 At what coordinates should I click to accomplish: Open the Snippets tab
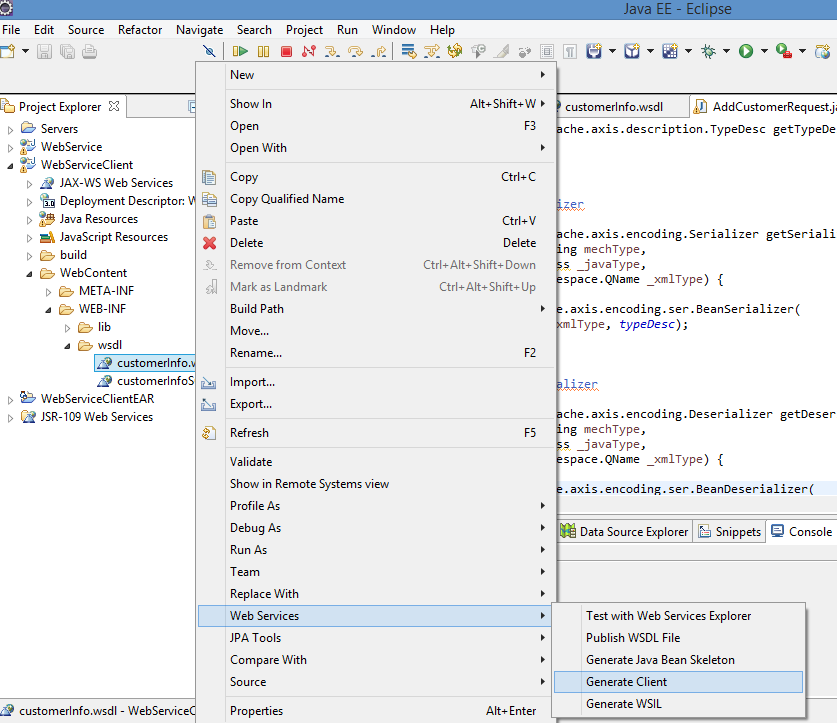click(729, 532)
